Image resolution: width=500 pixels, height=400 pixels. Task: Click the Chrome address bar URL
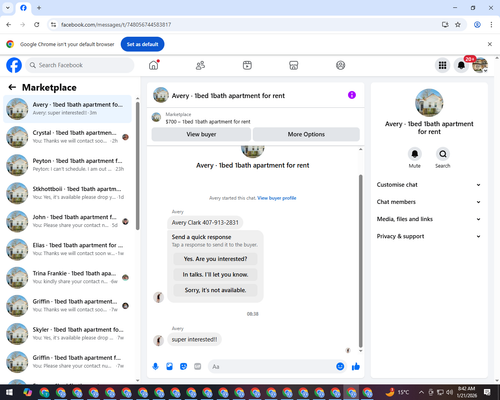pos(116,25)
